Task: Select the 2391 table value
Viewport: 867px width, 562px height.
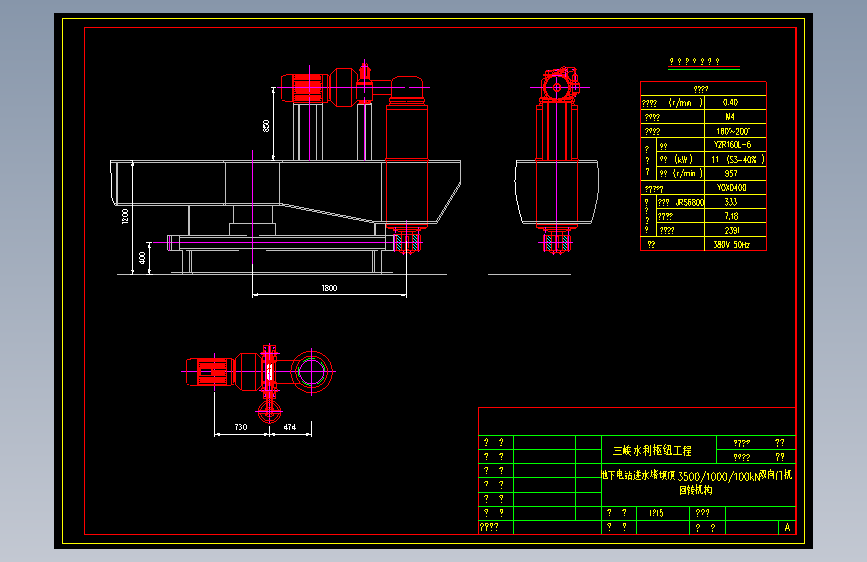Action: pyautogui.click(x=732, y=230)
